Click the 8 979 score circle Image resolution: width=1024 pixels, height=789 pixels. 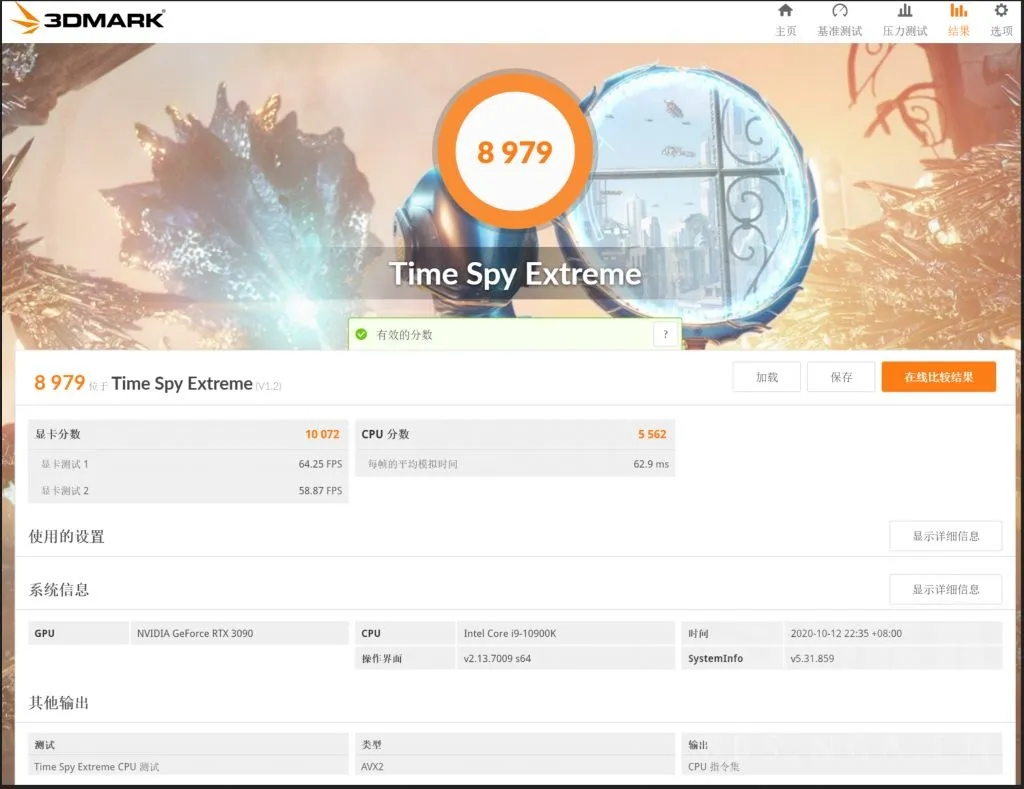(x=515, y=152)
